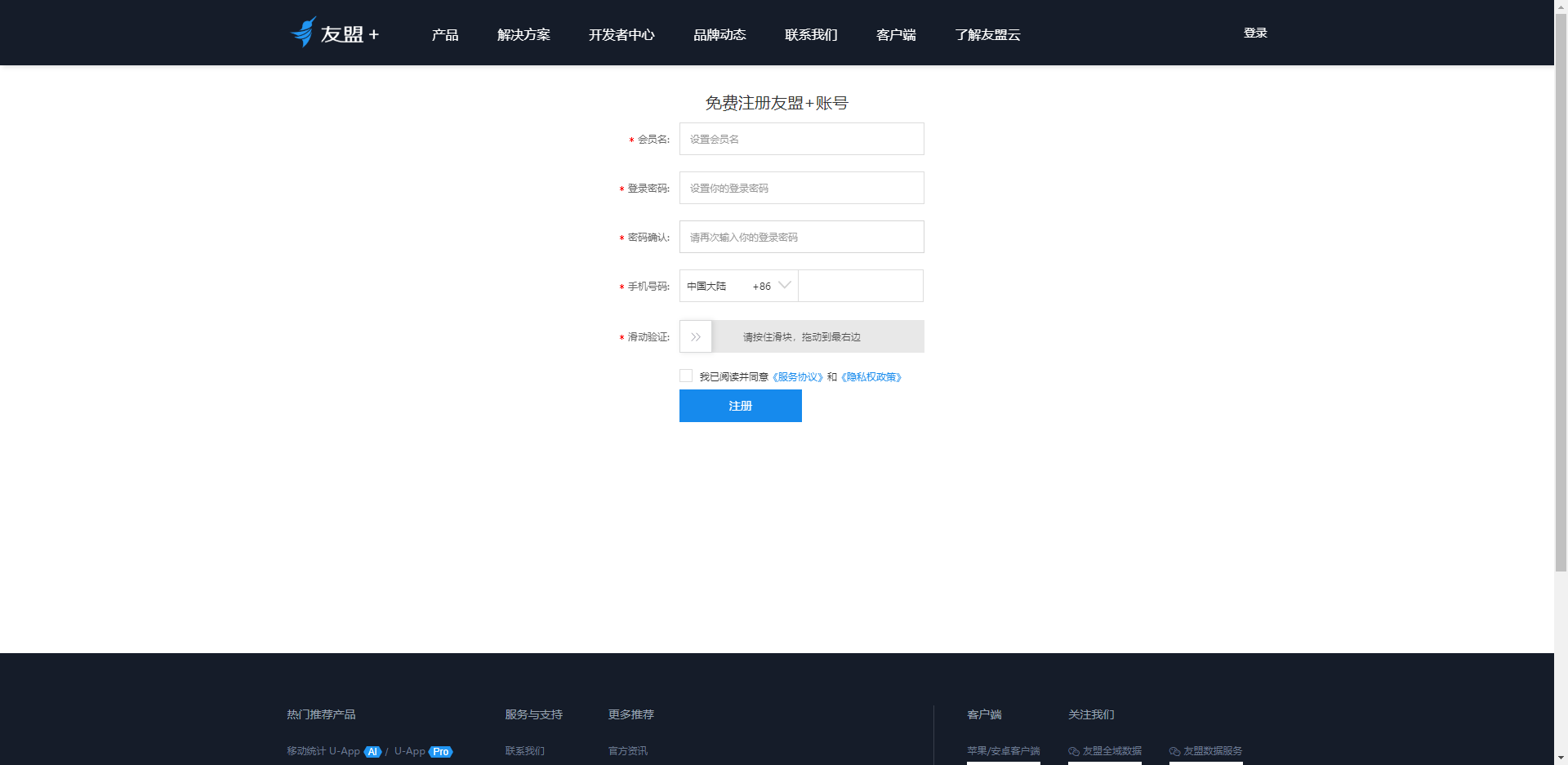Open the 产品 menu
The image size is (1568, 765).
pyautogui.click(x=445, y=34)
